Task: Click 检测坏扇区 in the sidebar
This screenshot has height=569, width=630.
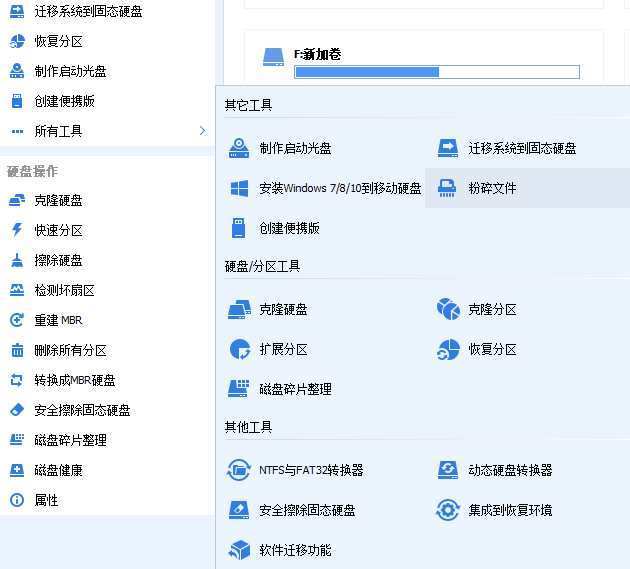Action: [x=64, y=290]
